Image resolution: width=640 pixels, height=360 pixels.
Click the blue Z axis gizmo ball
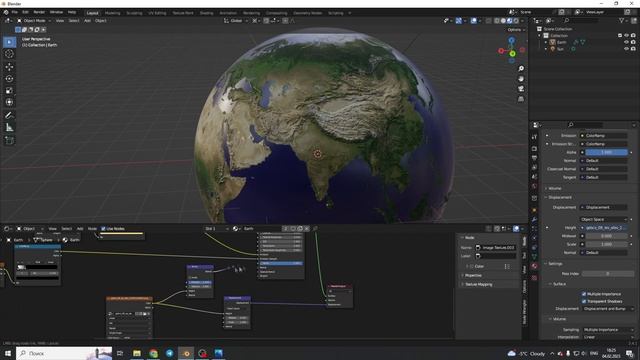coord(511,40)
